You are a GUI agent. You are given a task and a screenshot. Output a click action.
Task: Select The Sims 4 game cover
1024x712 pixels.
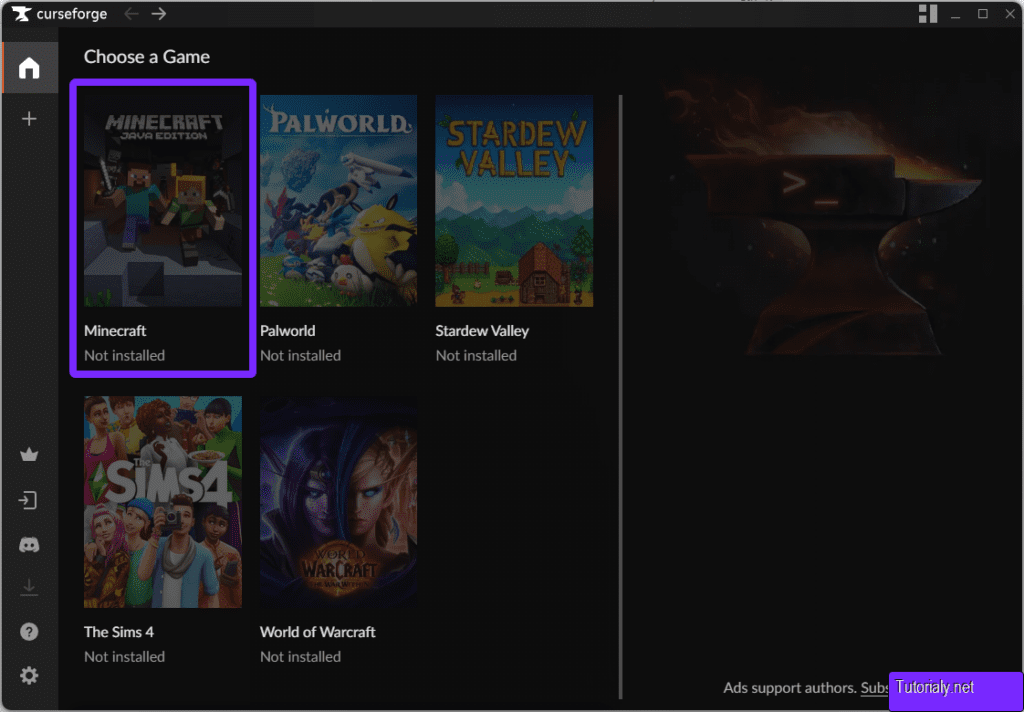tap(163, 502)
